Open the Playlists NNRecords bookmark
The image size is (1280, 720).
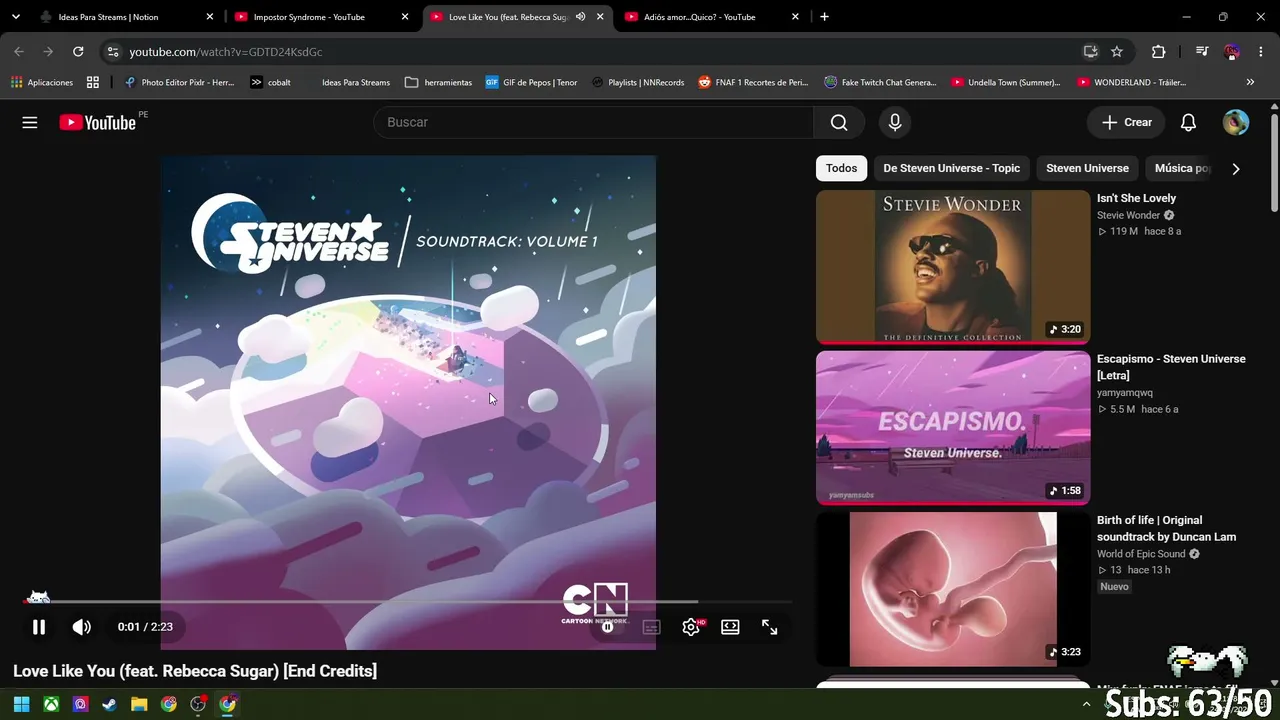point(638,82)
